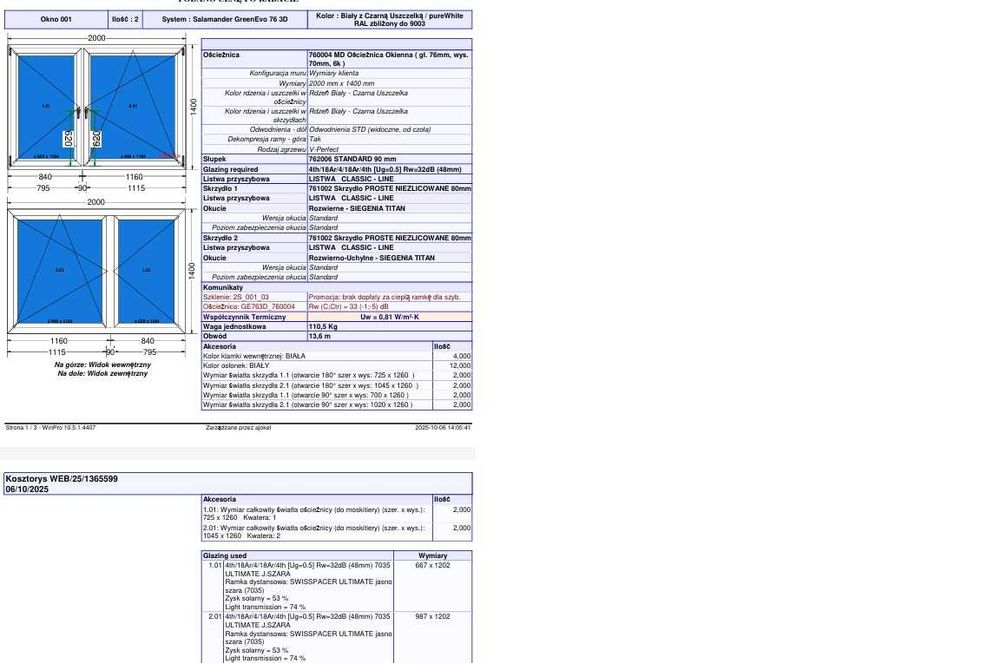Viewport: 1000px width, 663px height.
Task: Click the 'V-Perfect' weld type value
Action: [324, 149]
